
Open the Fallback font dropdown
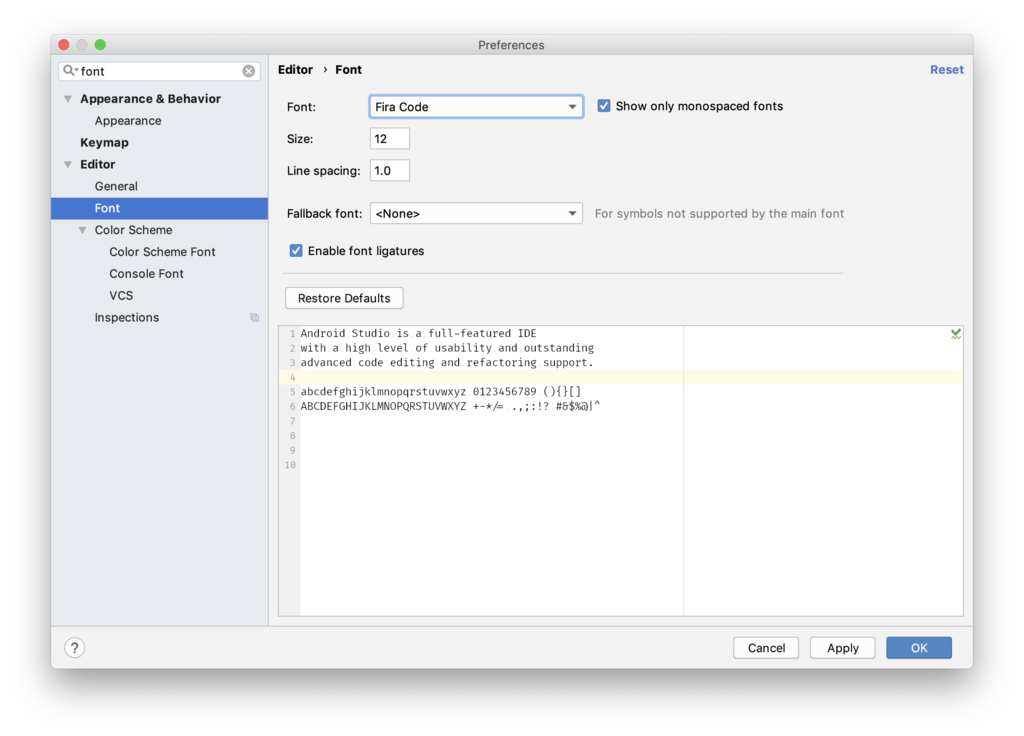[476, 213]
